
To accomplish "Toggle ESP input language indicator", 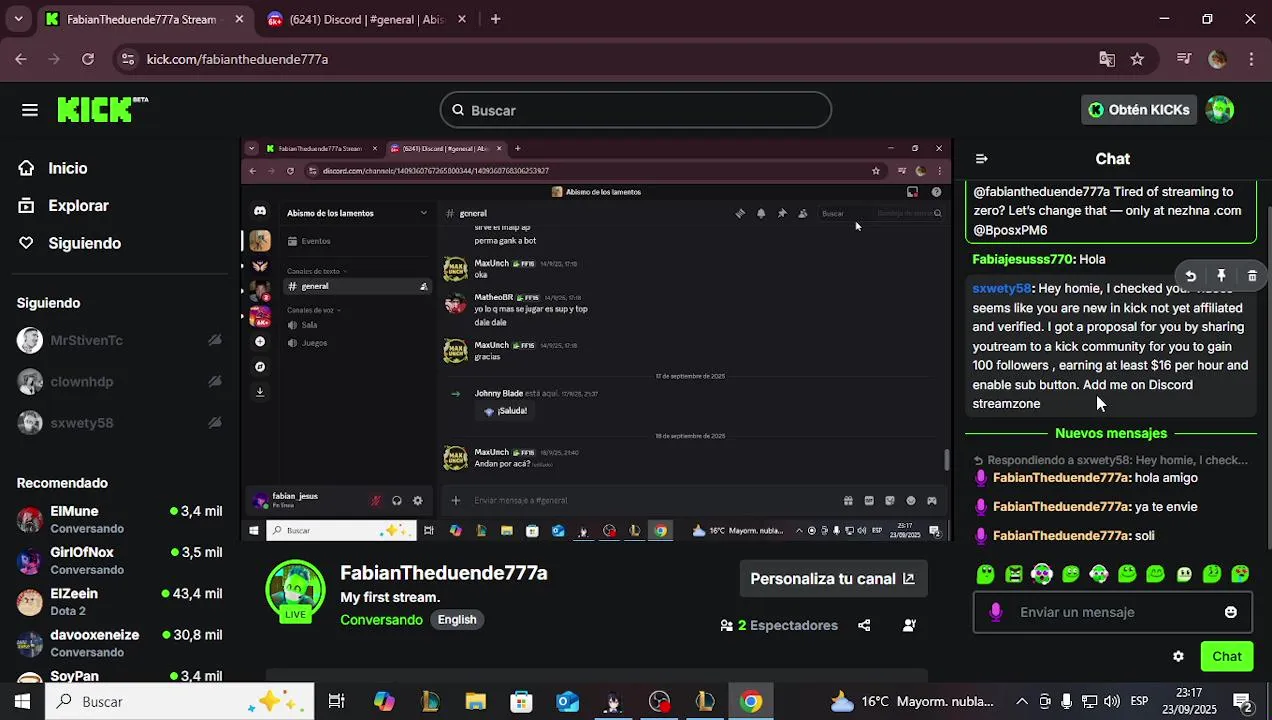I will [x=1139, y=702].
